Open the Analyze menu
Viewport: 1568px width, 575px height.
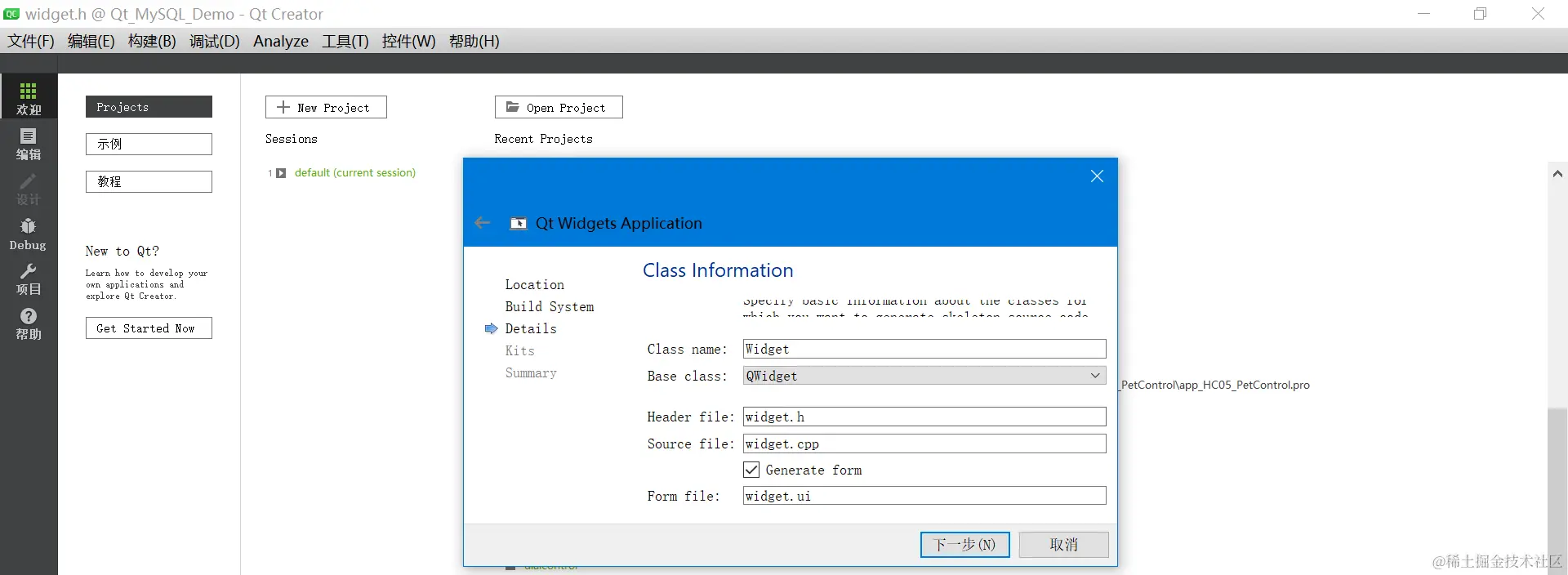click(281, 41)
